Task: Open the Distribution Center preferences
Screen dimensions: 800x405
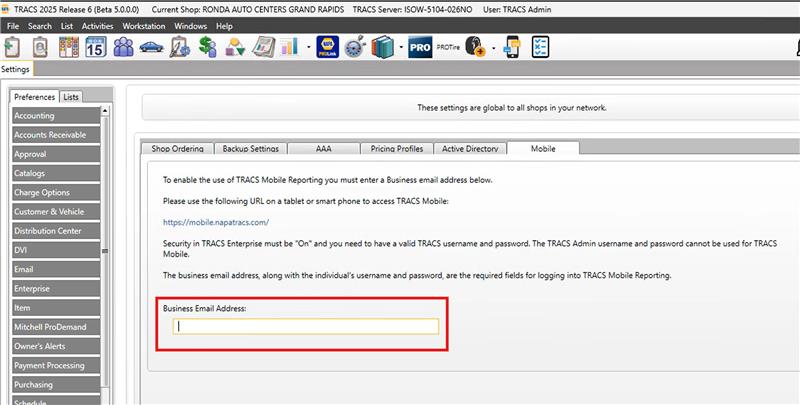Action: click(x=56, y=231)
